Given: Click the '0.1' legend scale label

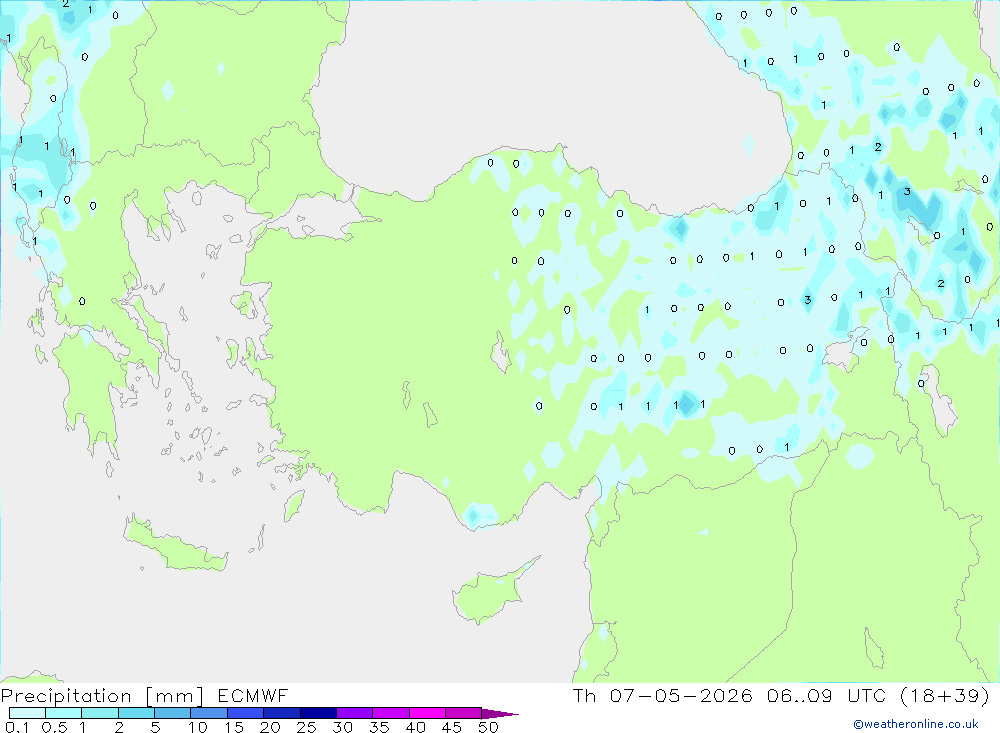Looking at the screenshot, I should click(17, 727).
